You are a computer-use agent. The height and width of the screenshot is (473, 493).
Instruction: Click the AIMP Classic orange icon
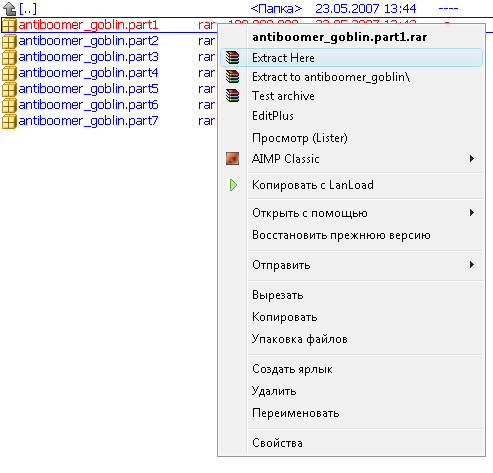tap(232, 159)
